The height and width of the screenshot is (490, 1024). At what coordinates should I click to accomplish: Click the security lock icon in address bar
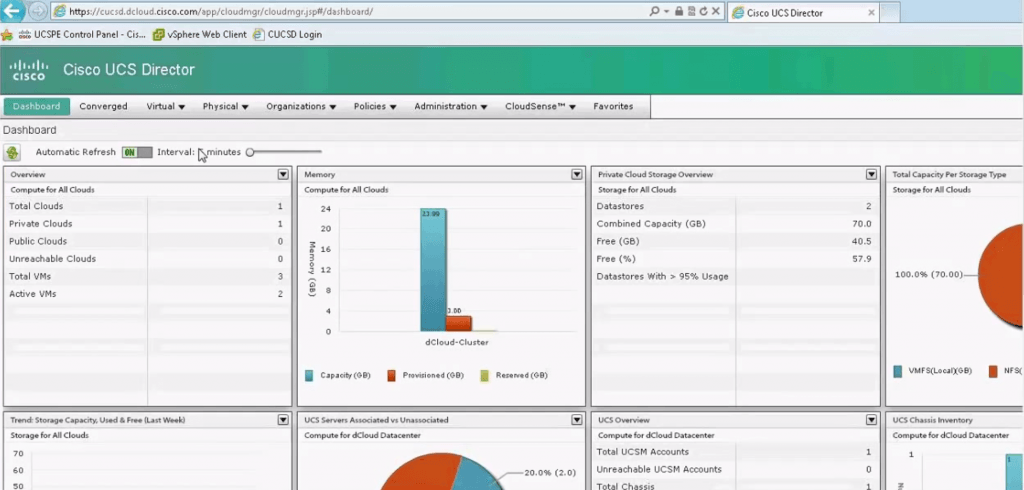pyautogui.click(x=679, y=12)
